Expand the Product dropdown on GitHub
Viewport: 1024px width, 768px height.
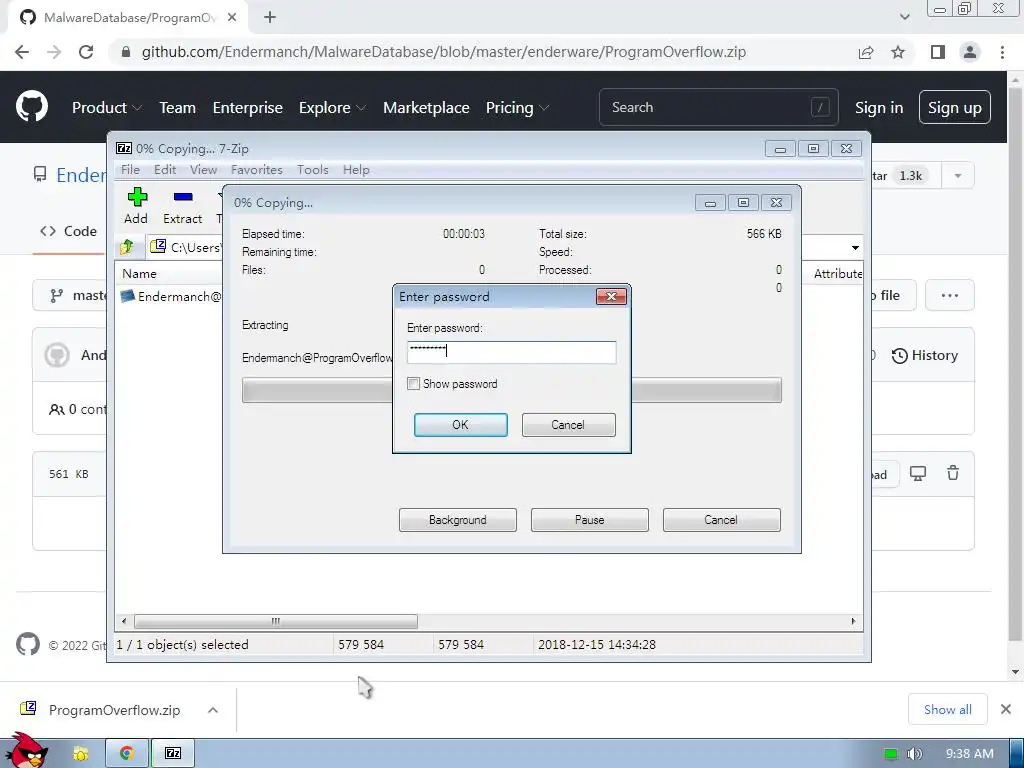point(106,107)
